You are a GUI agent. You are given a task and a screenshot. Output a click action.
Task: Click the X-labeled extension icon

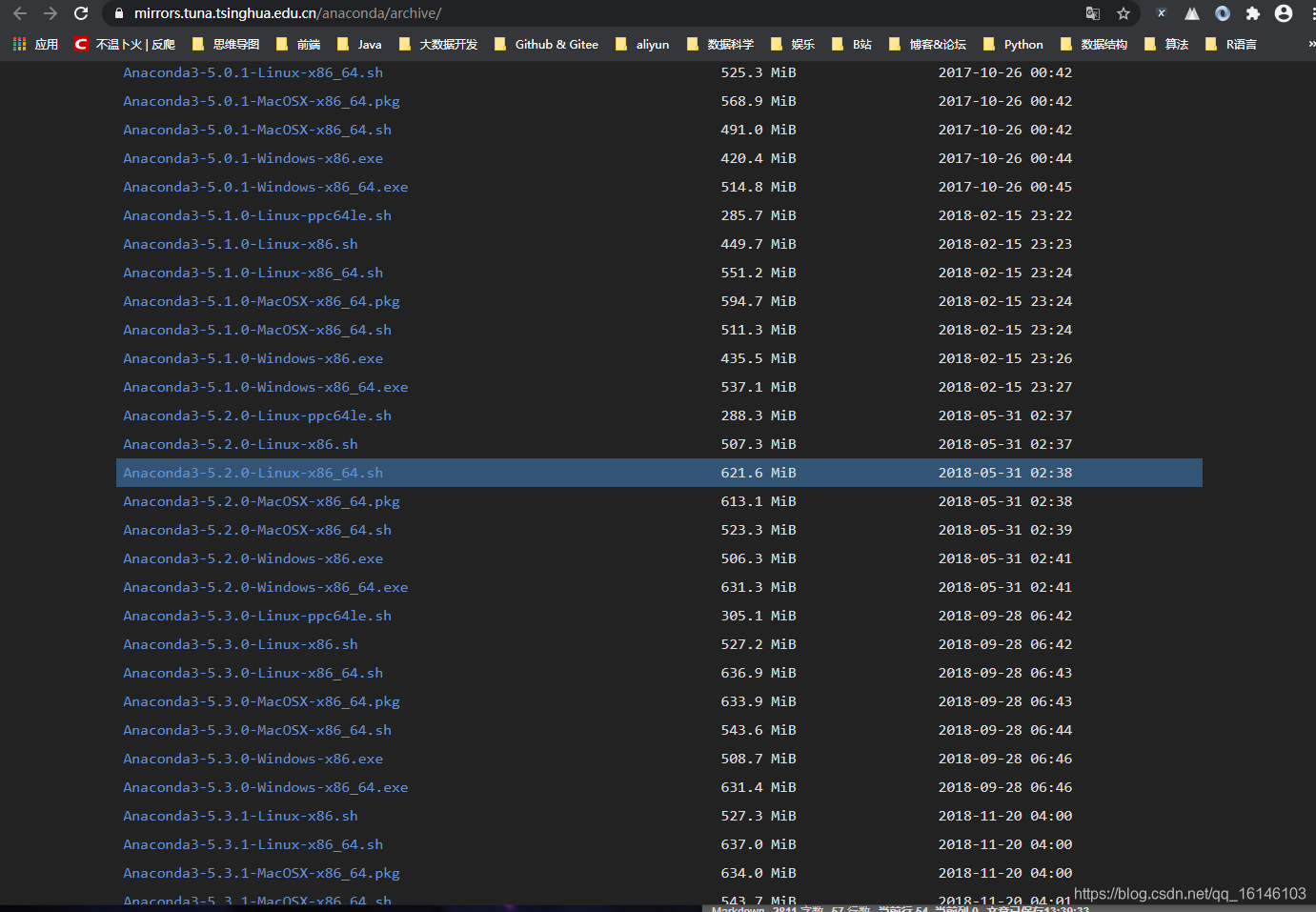pyautogui.click(x=1161, y=13)
